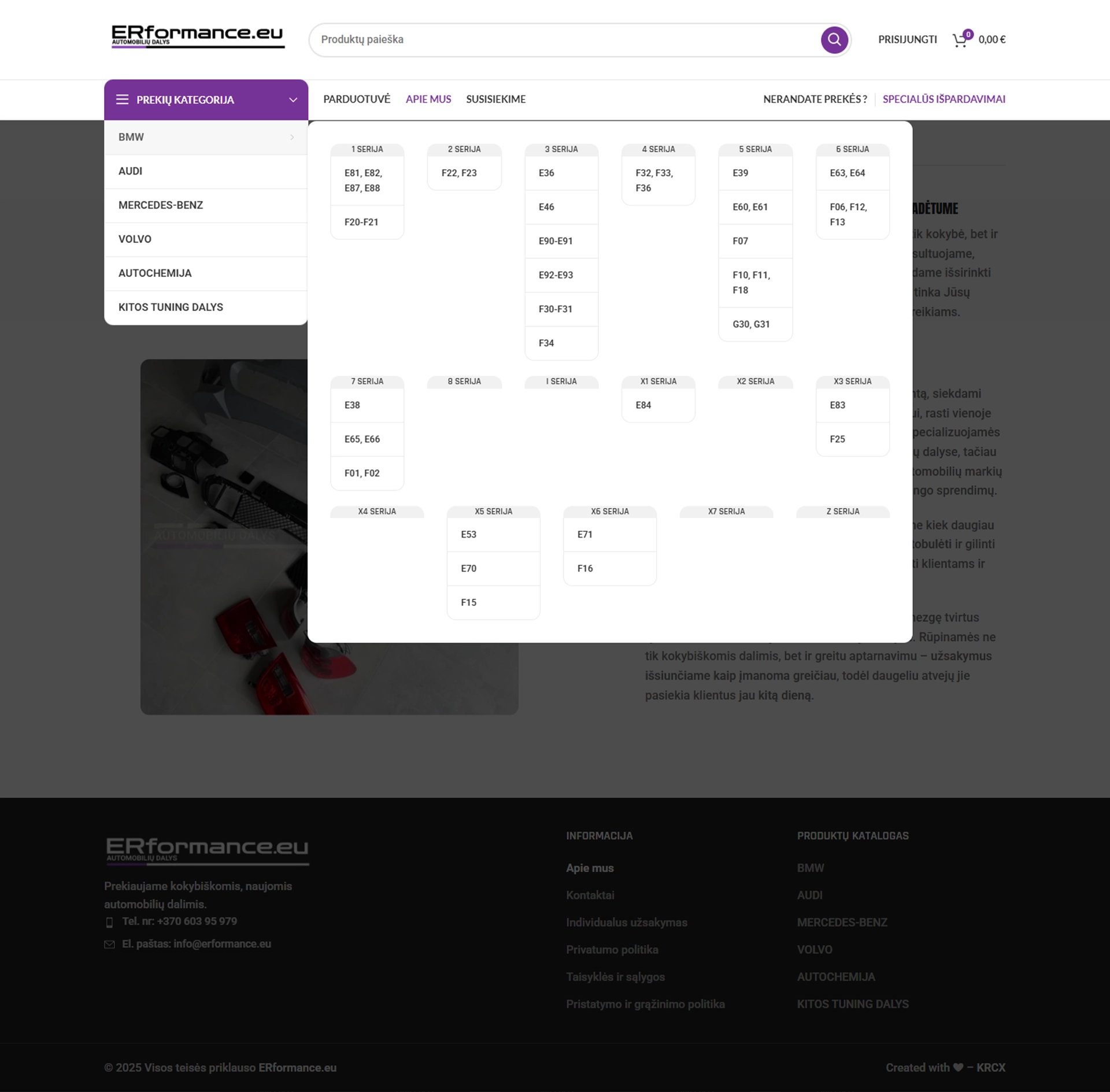Open the I SERIJA heading

(561, 382)
